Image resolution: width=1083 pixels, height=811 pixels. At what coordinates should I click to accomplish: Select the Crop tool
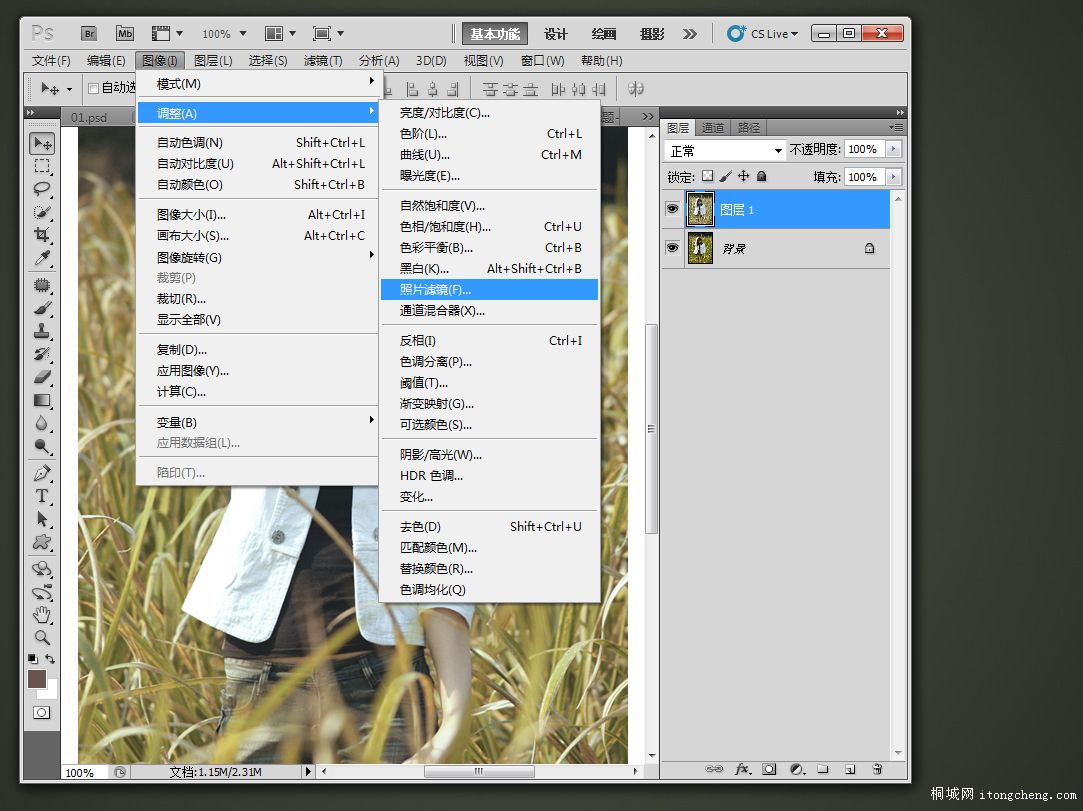(x=42, y=235)
